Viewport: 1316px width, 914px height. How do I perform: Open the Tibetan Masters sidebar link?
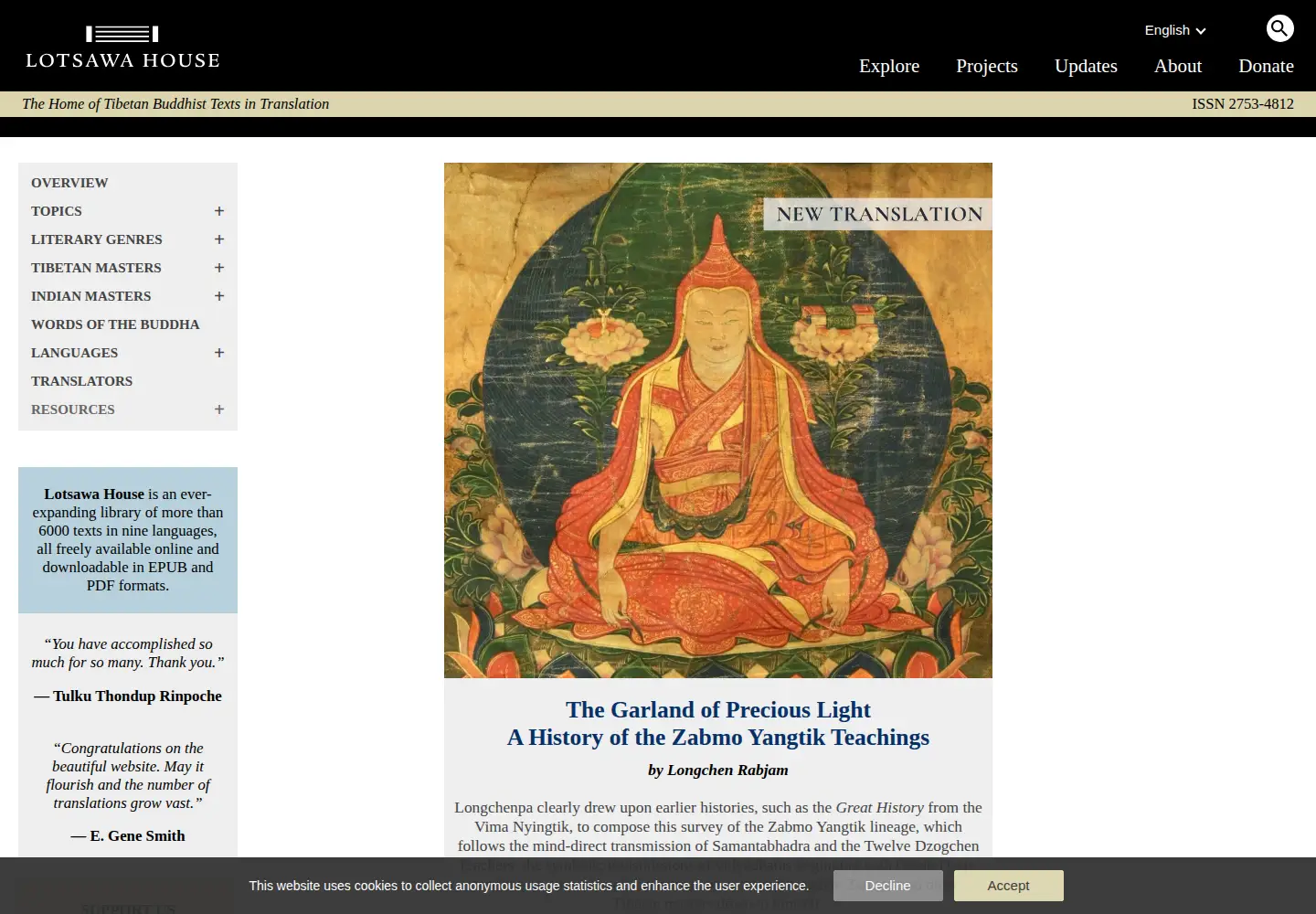coord(96,268)
